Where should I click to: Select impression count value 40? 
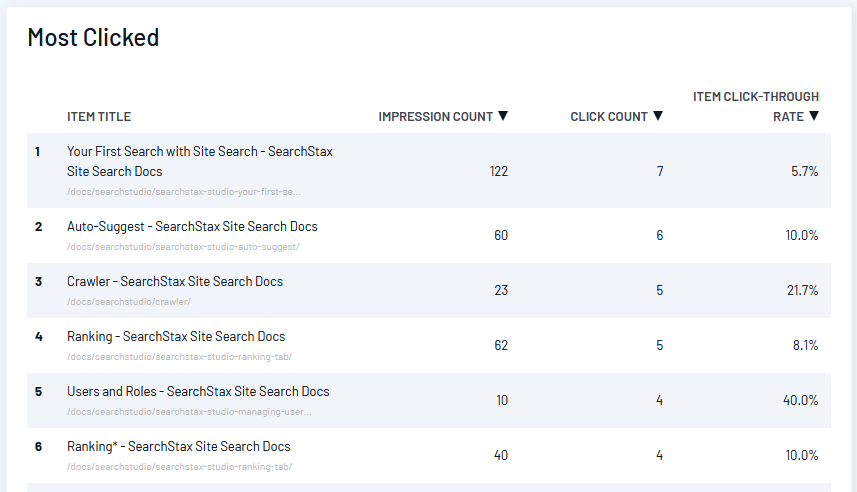click(501, 455)
